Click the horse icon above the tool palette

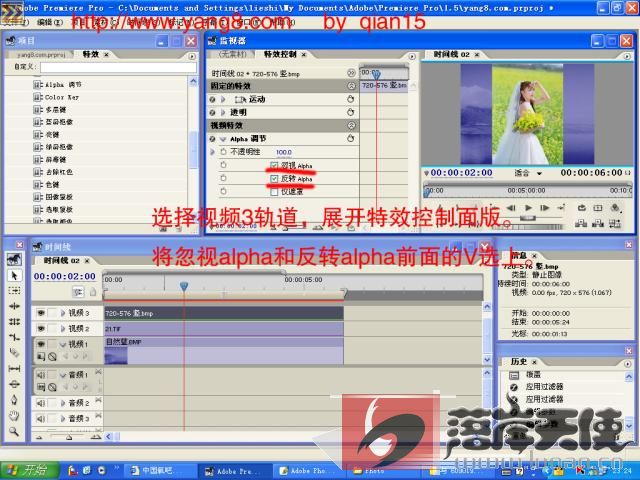point(14,260)
